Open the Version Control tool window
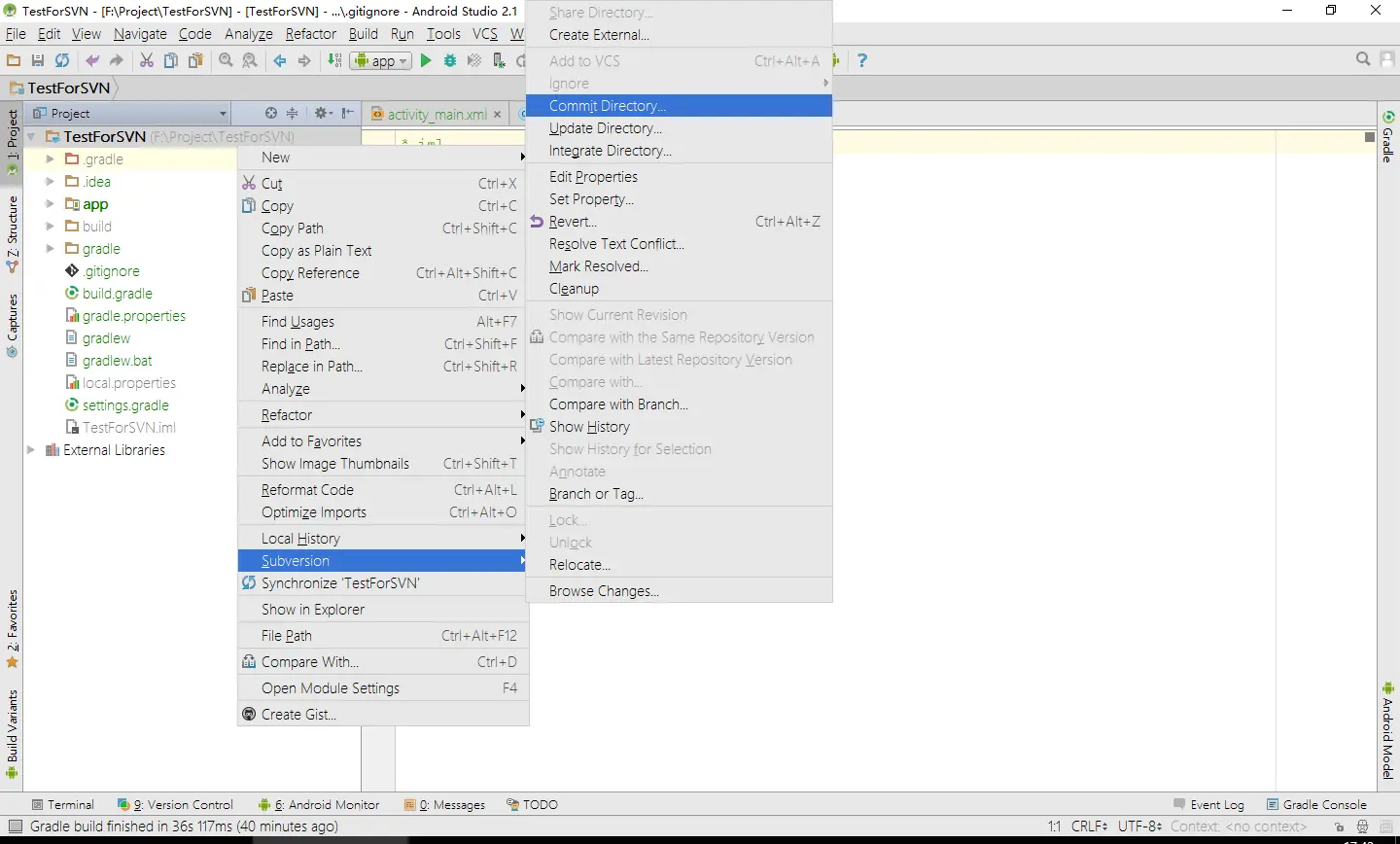The height and width of the screenshot is (844, 1400). pyautogui.click(x=175, y=804)
